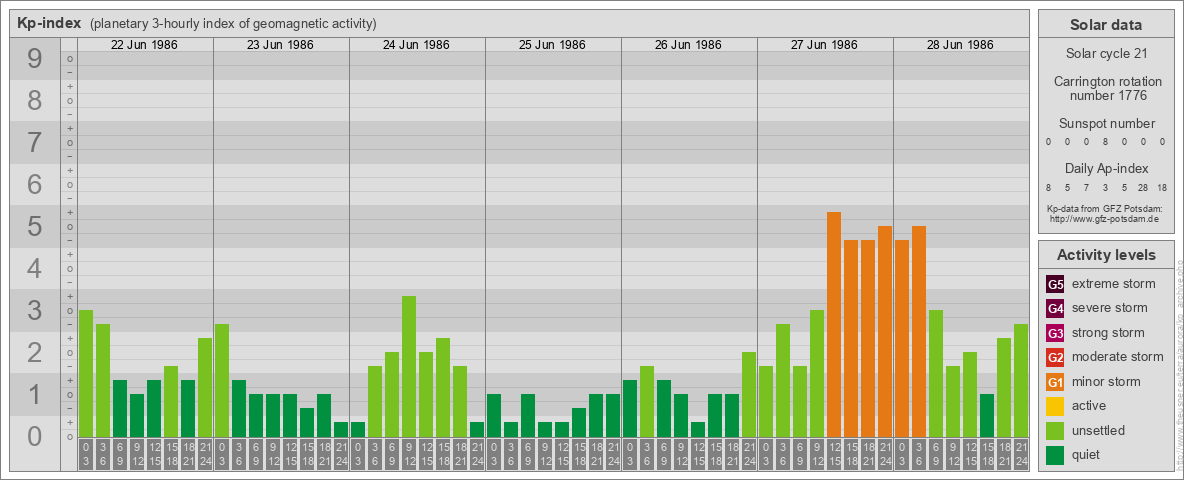Click the moderate storm legend label

[1118, 357]
